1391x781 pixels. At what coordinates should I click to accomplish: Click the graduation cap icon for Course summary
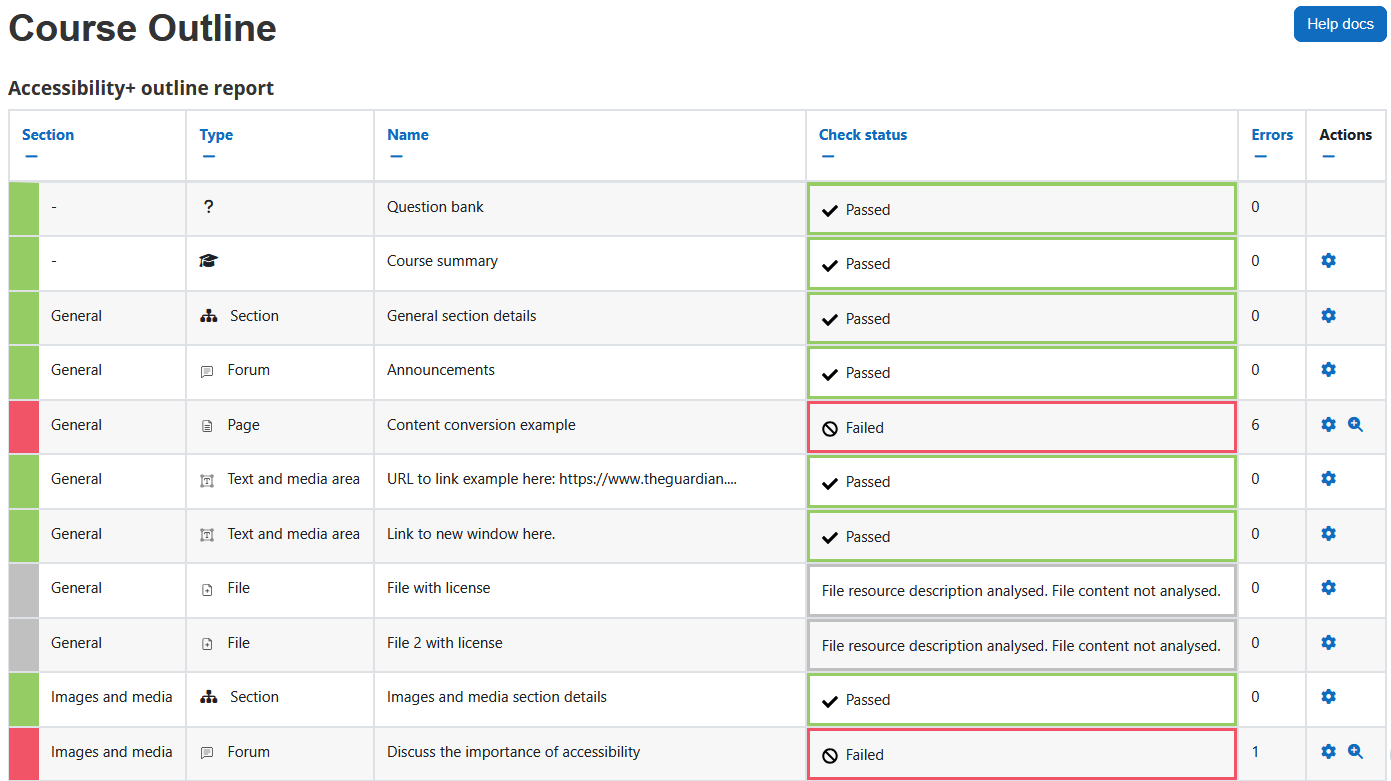[208, 261]
